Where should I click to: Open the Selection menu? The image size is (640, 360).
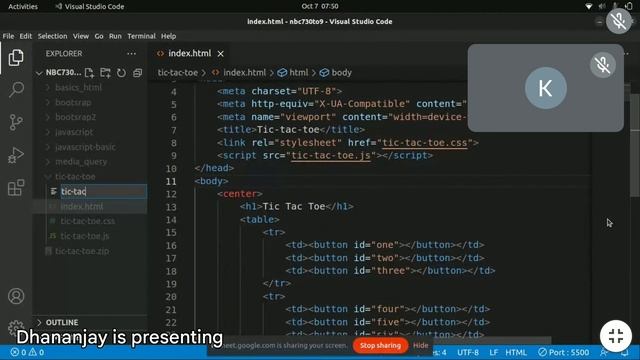(52, 36)
